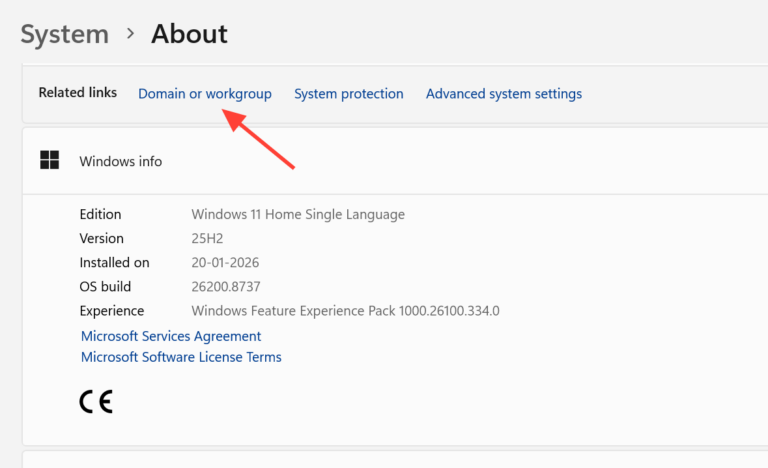Image resolution: width=768 pixels, height=468 pixels.
Task: Open Advanced system settings link
Action: click(x=504, y=94)
